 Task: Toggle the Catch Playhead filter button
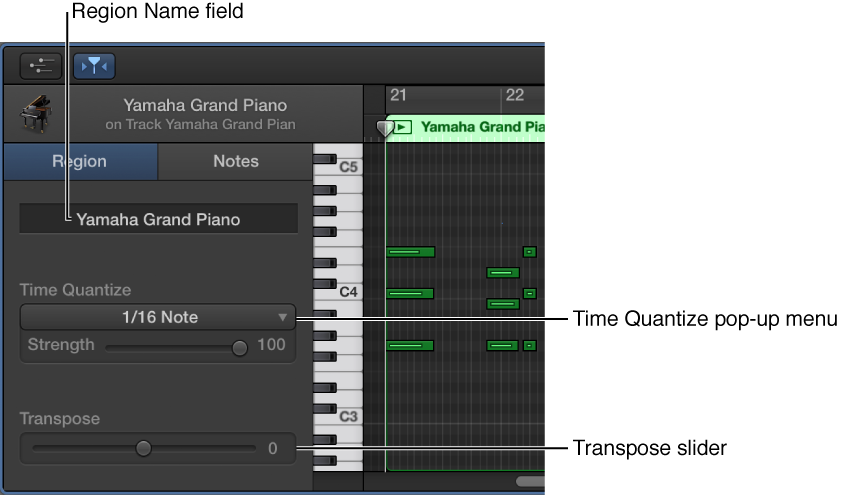coord(94,66)
